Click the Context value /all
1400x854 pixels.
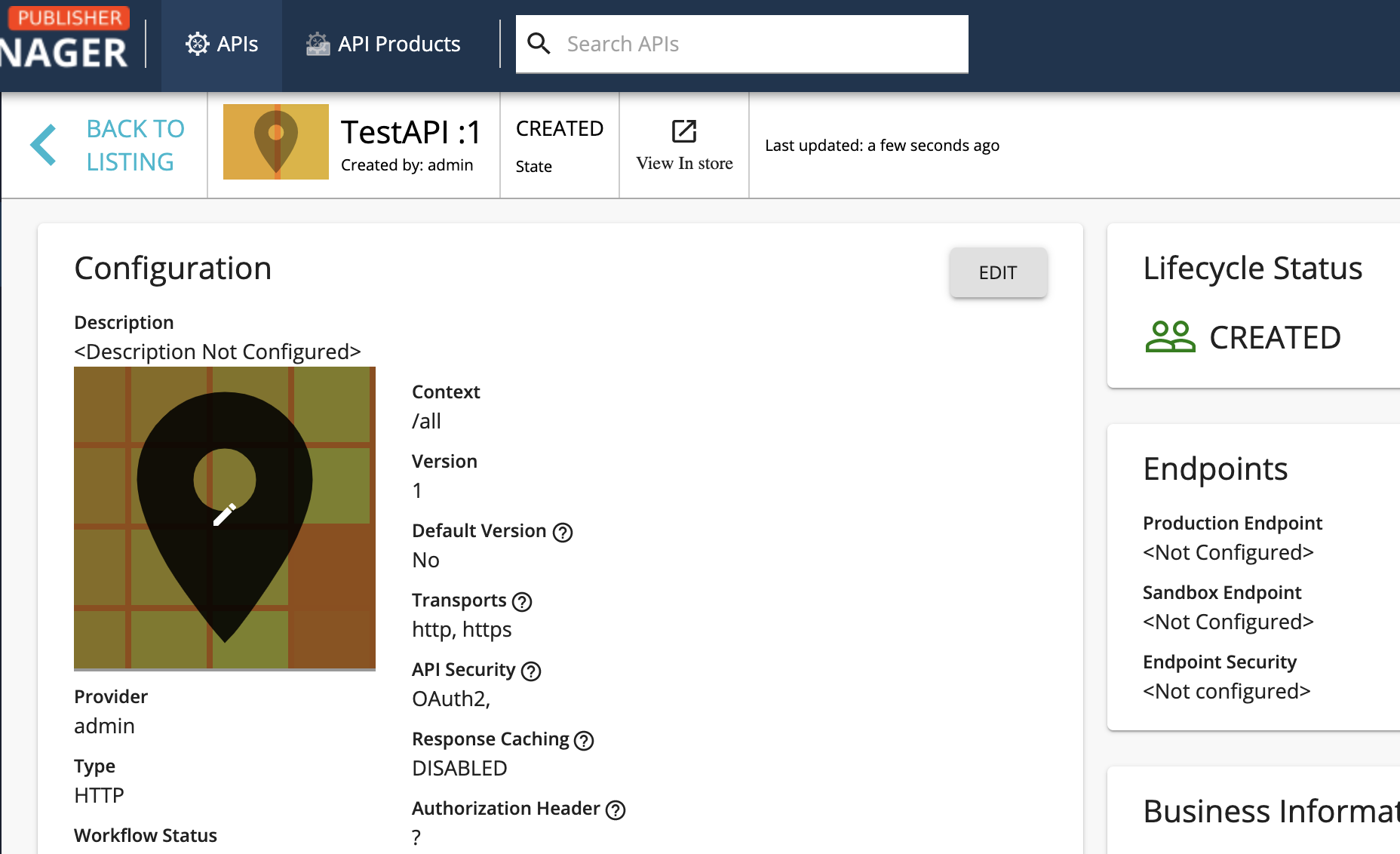click(426, 421)
